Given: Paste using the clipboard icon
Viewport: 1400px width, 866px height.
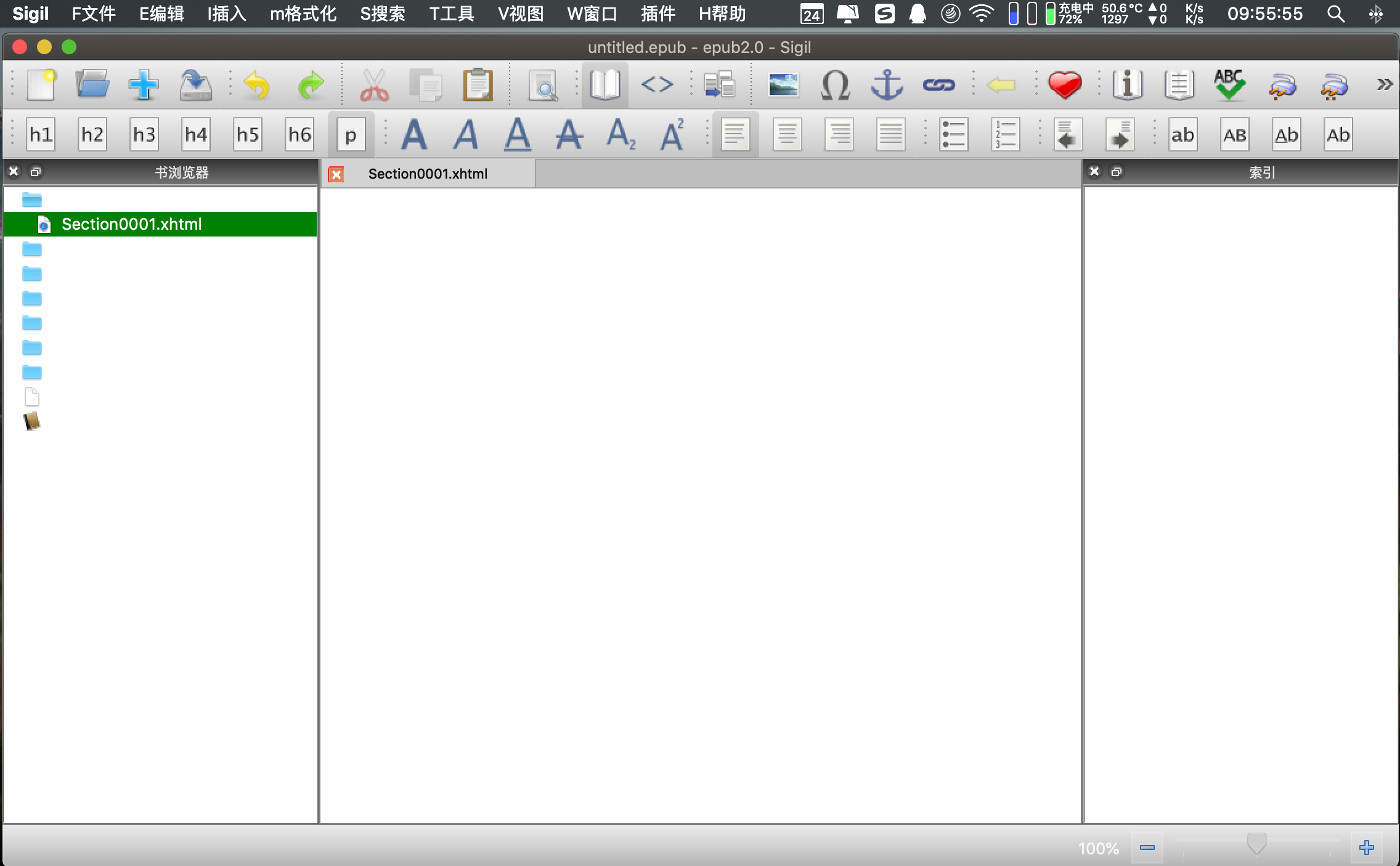Looking at the screenshot, I should (478, 84).
